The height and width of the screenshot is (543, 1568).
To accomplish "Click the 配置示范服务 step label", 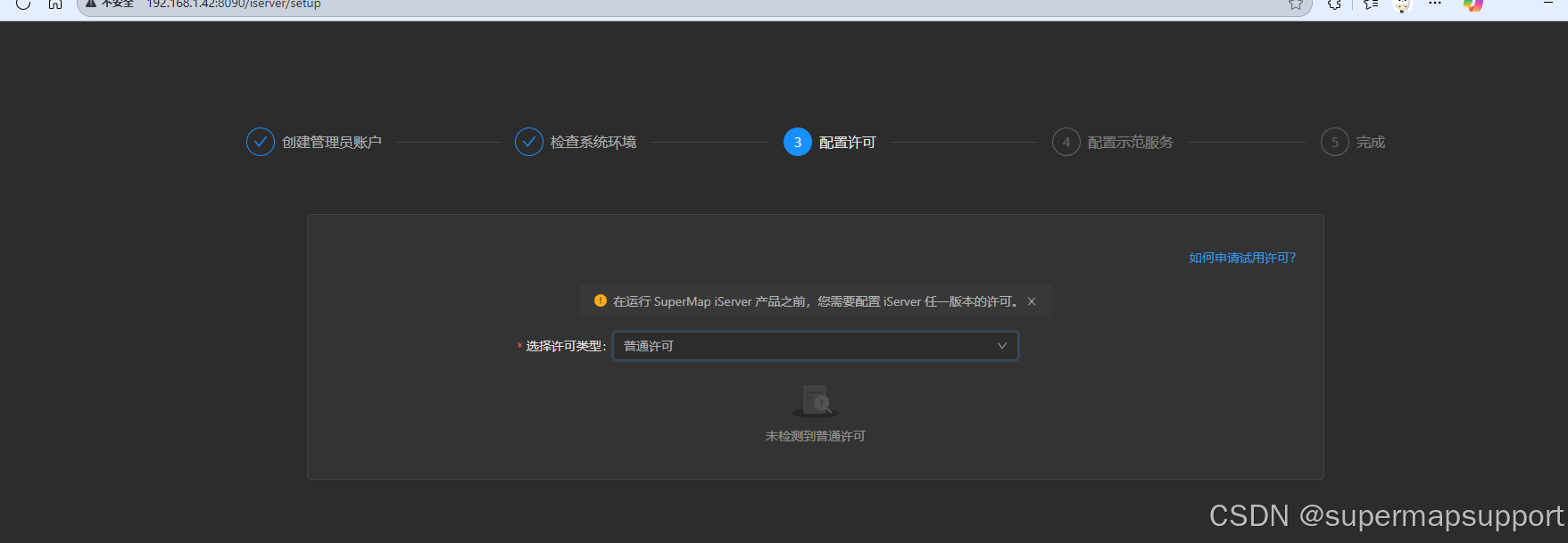I will tap(1131, 143).
